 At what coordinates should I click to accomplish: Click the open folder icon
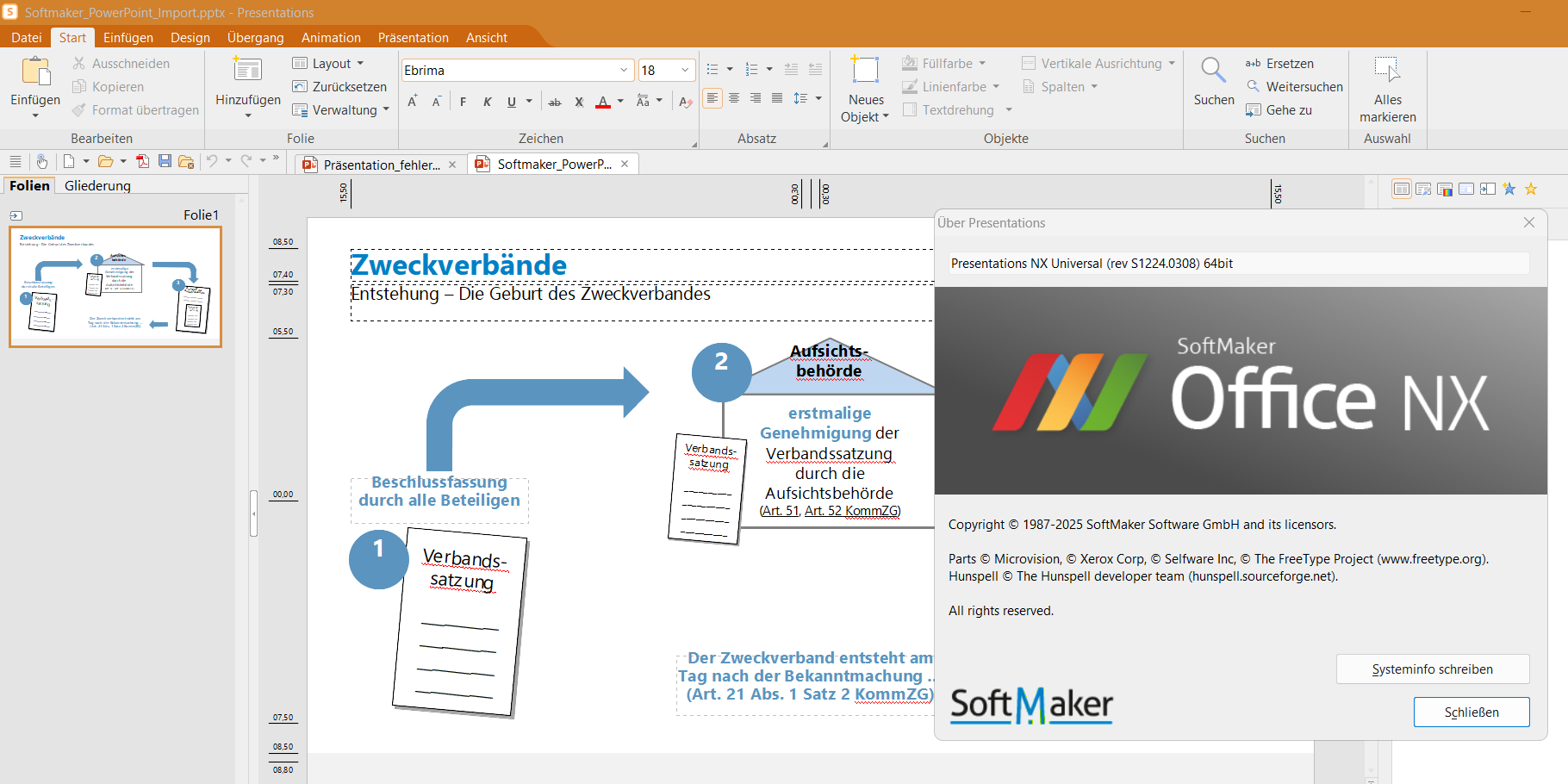click(x=105, y=162)
